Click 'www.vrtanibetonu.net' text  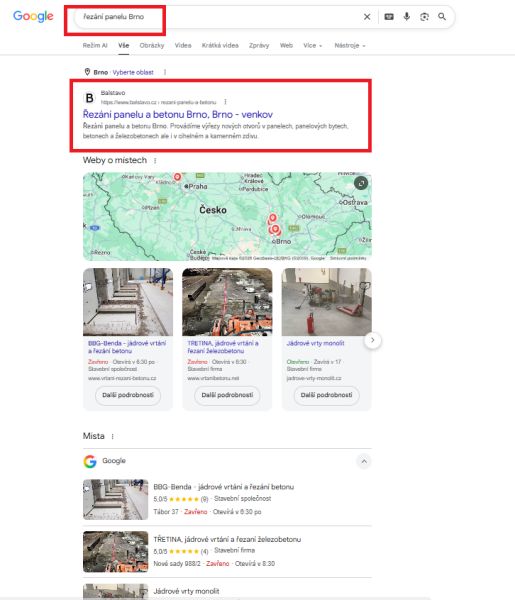[213, 378]
